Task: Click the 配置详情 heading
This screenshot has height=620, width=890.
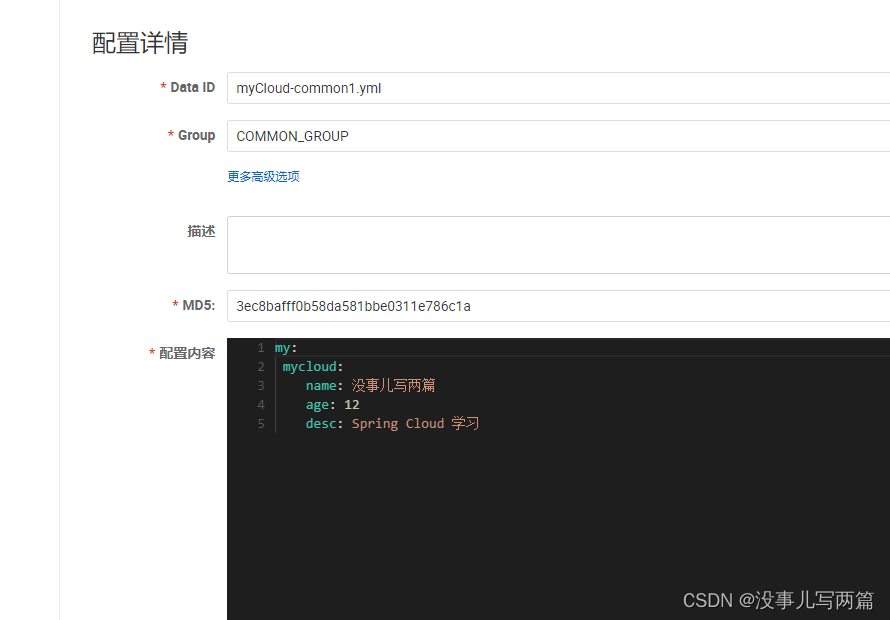Action: (140, 43)
